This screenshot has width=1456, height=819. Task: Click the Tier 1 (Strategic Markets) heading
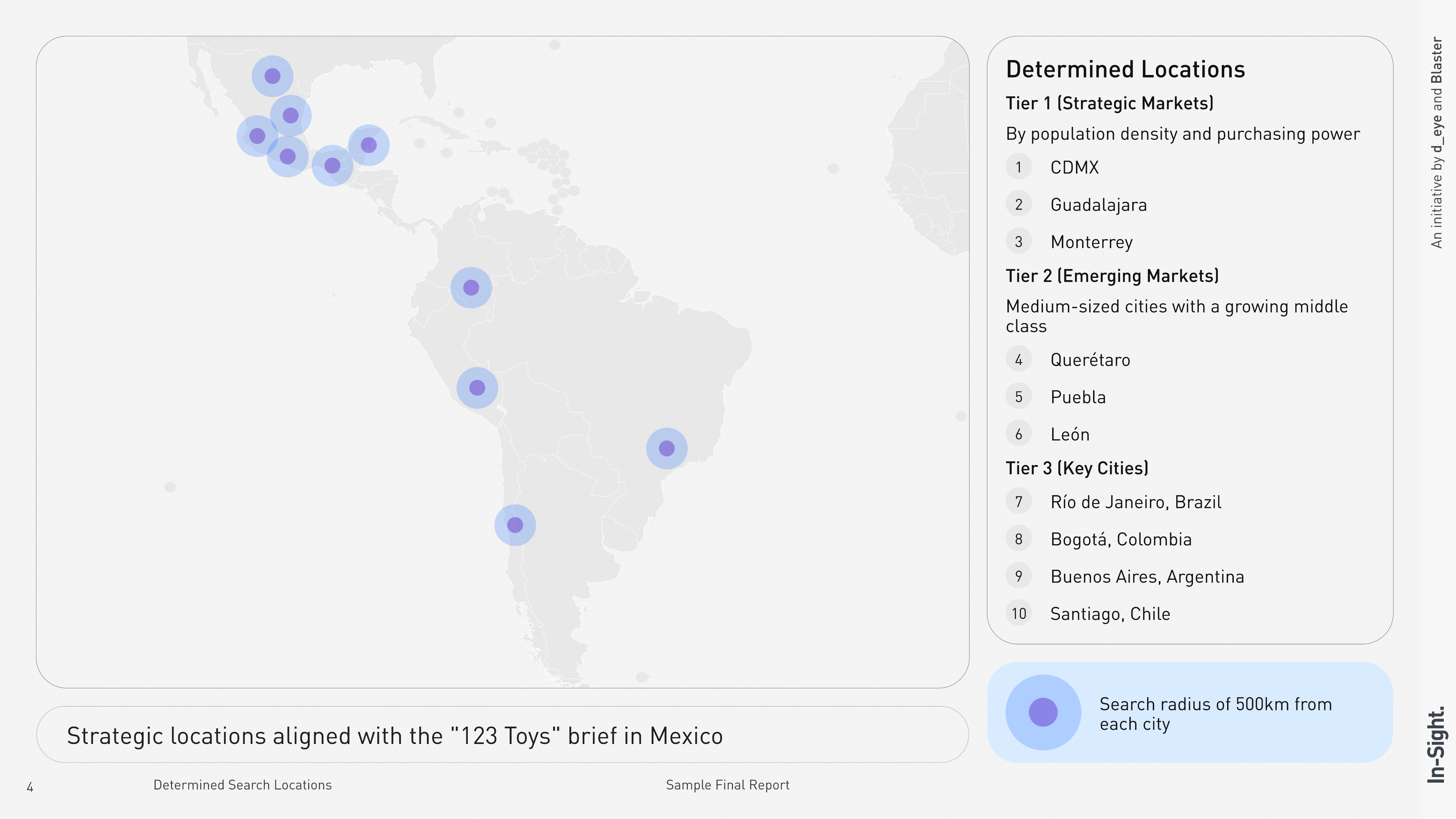pos(1109,103)
